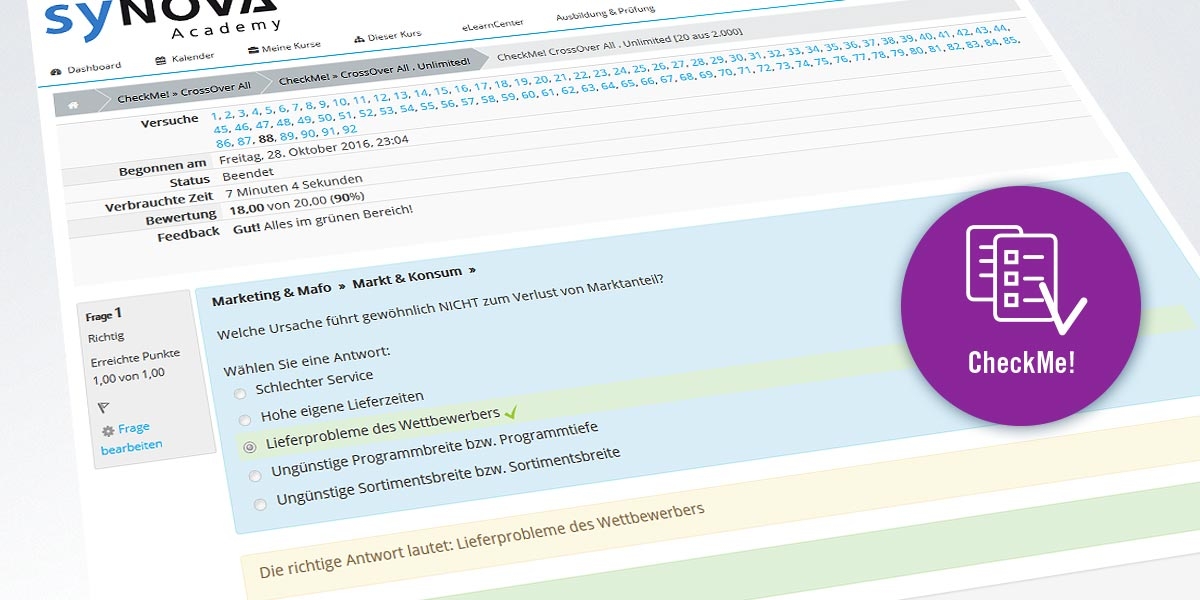The width and height of the screenshot is (1200, 600).
Task: Open attempt number 86 link
Action: coord(223,144)
